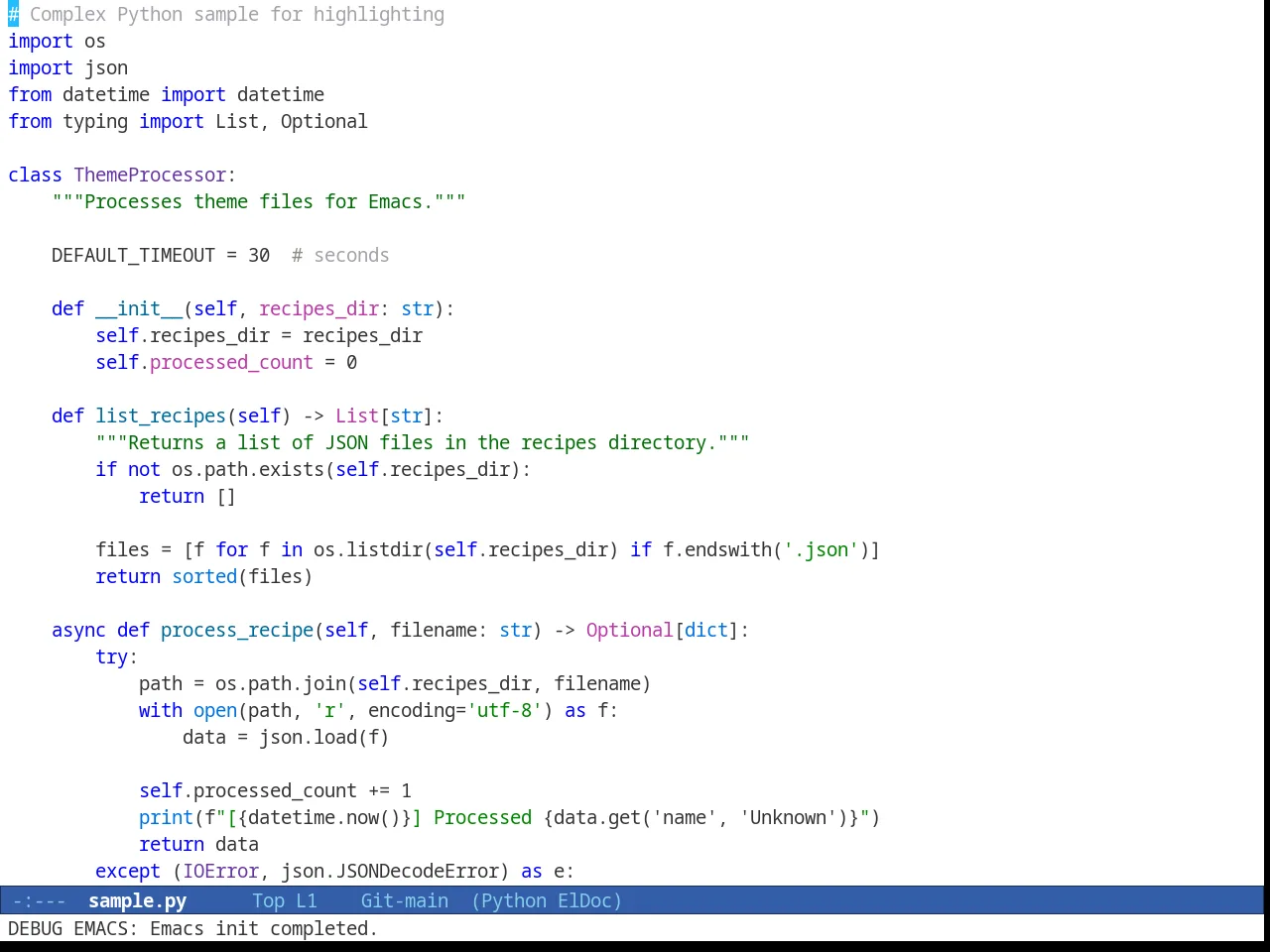Image resolution: width=1270 pixels, height=952 pixels.
Task: Click the 'self.processed_count = 0' line
Action: [226, 363]
